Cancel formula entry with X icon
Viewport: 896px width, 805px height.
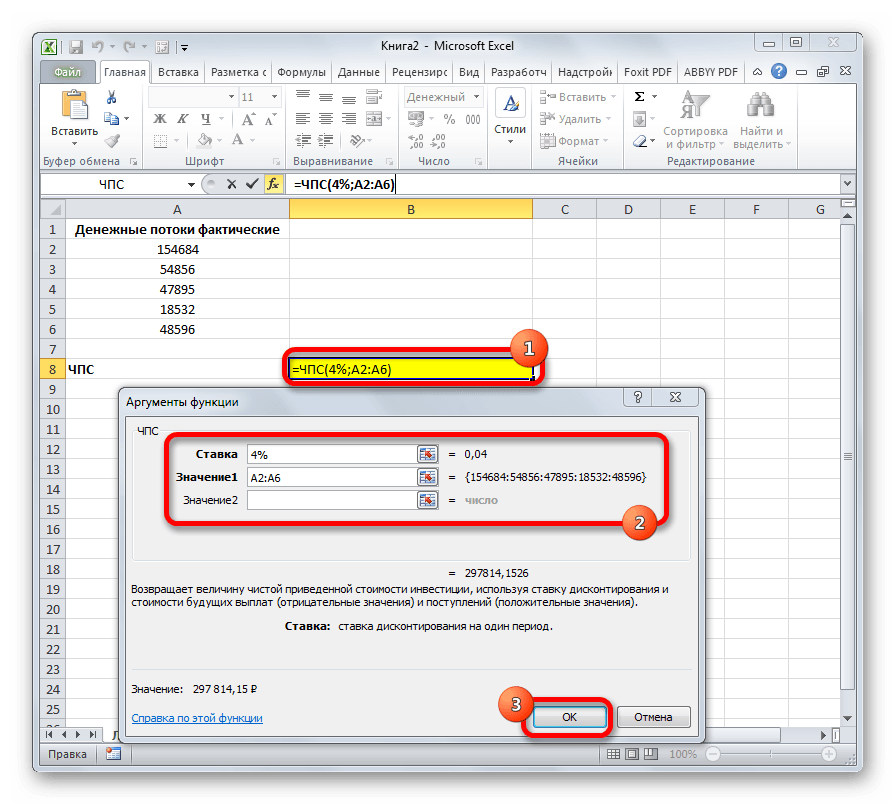pyautogui.click(x=231, y=185)
